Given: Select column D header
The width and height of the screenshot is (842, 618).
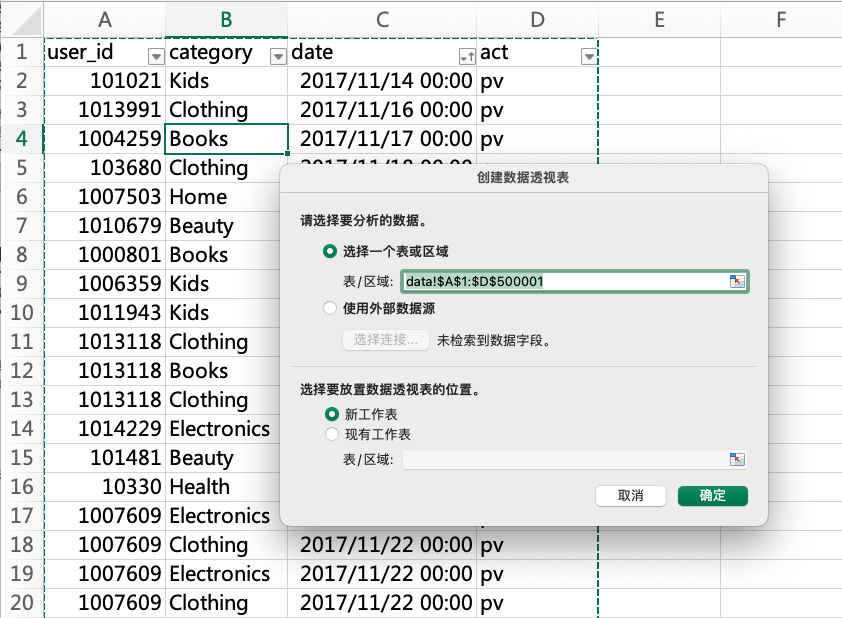Looking at the screenshot, I should tap(537, 20).
